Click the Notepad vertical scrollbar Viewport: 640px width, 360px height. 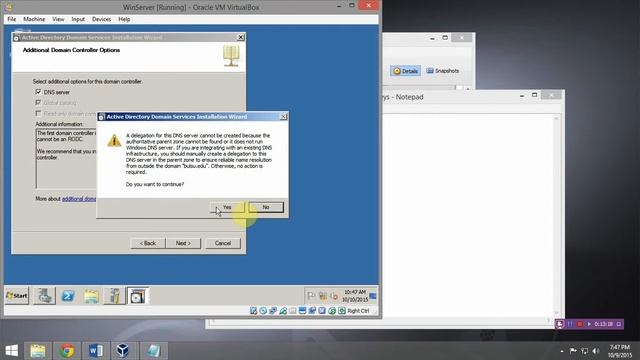click(556, 216)
